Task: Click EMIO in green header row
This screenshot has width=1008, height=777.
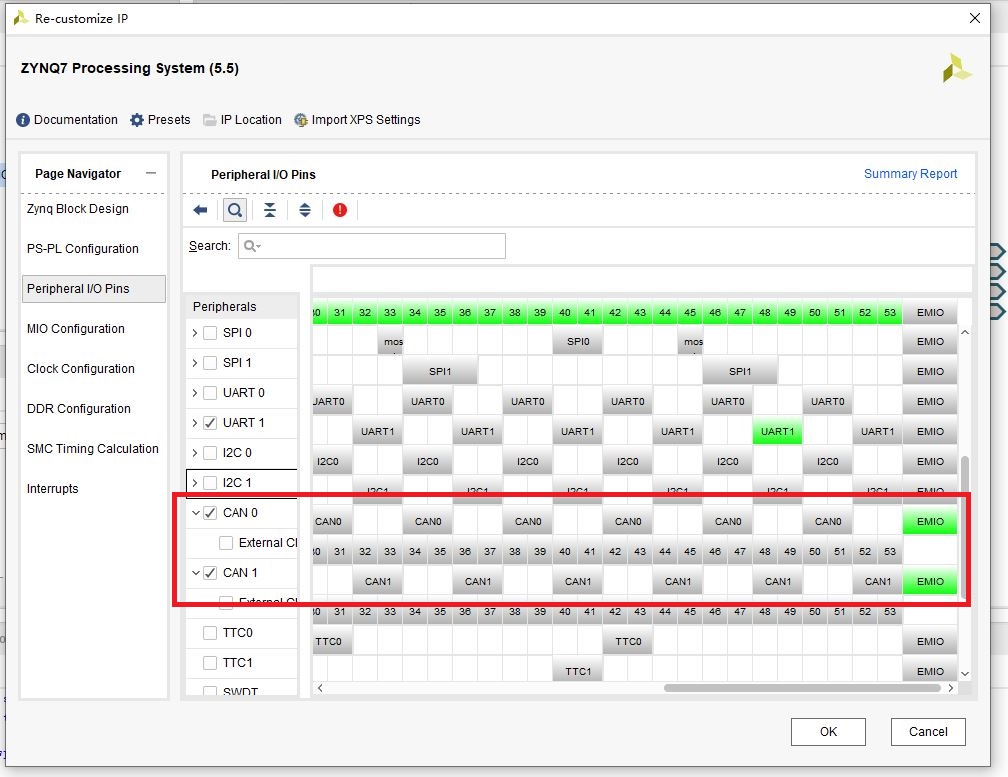Action: (930, 312)
